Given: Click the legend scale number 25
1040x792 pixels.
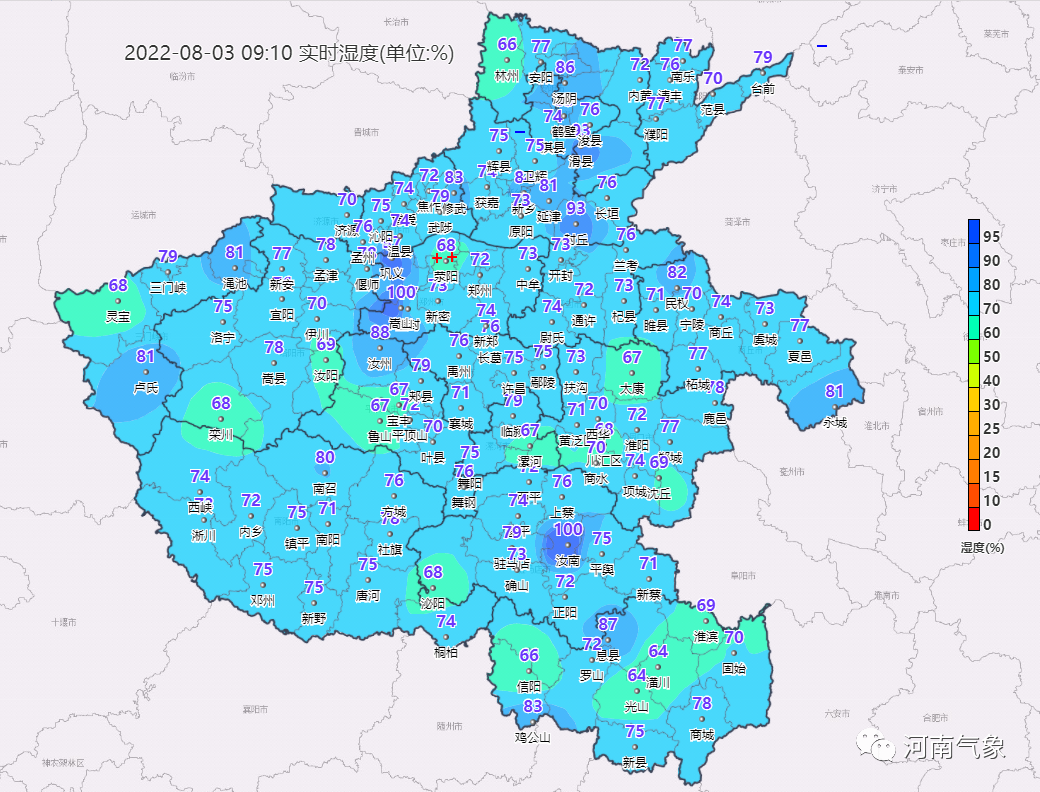Looking at the screenshot, I should click(992, 429).
